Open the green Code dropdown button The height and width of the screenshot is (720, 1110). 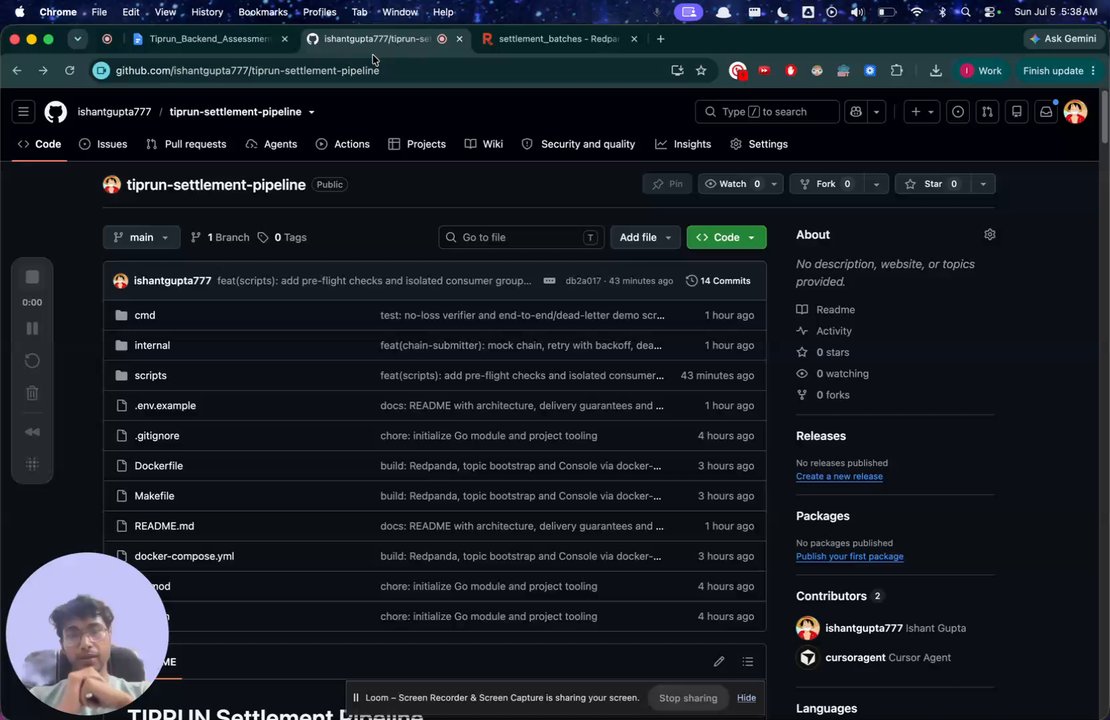tap(726, 237)
